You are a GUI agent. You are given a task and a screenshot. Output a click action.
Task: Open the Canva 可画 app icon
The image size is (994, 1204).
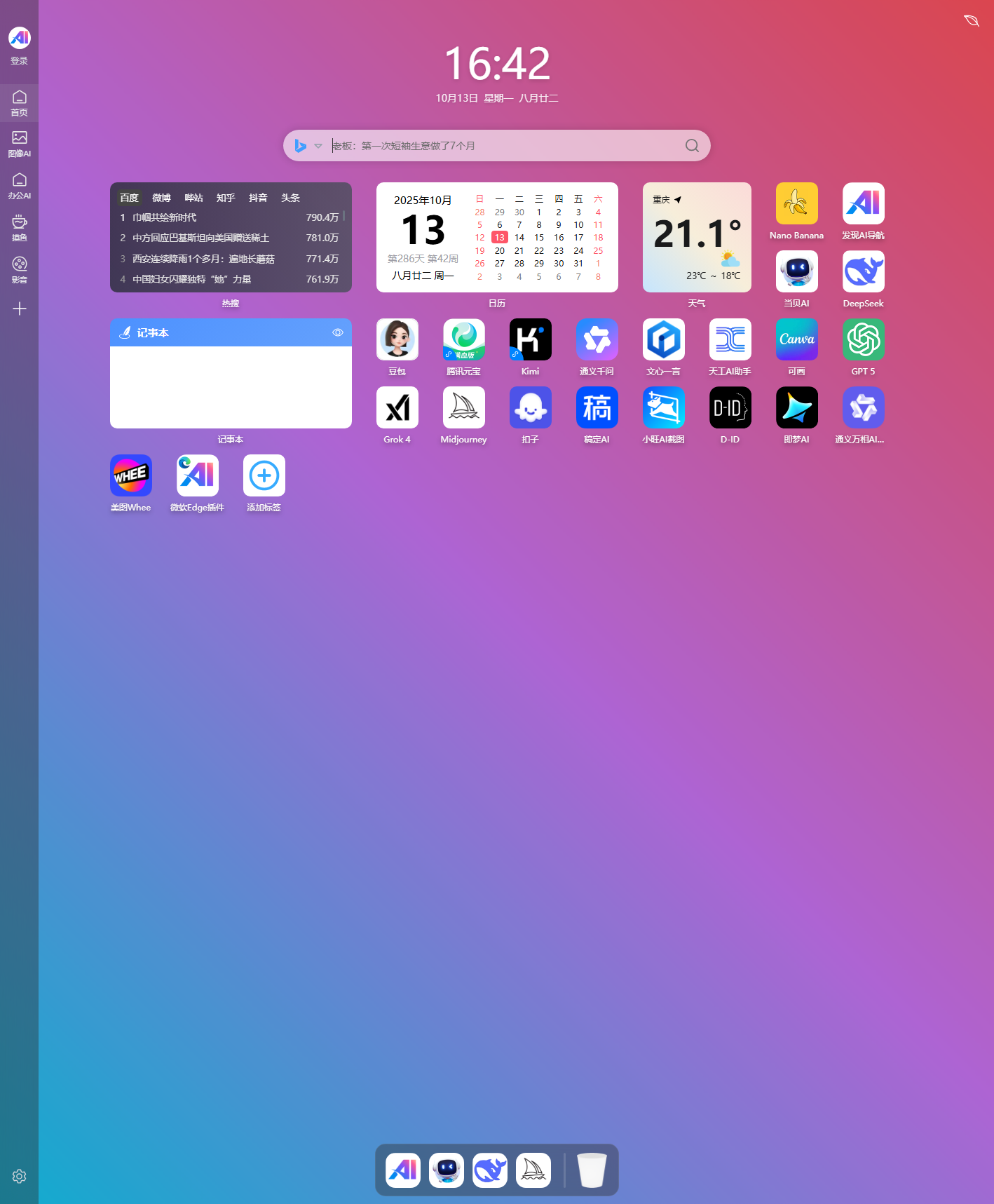click(x=796, y=340)
